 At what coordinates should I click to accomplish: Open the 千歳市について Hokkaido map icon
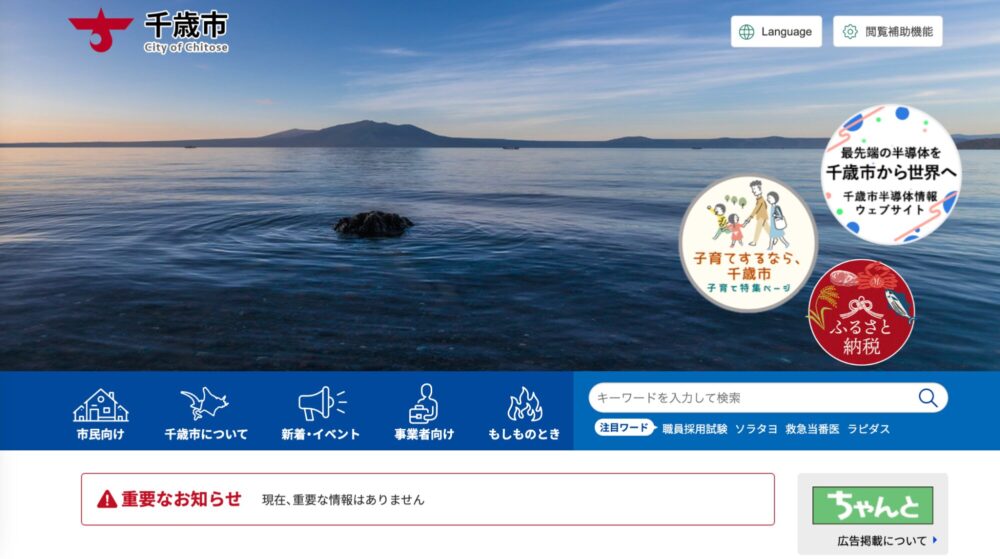(205, 403)
